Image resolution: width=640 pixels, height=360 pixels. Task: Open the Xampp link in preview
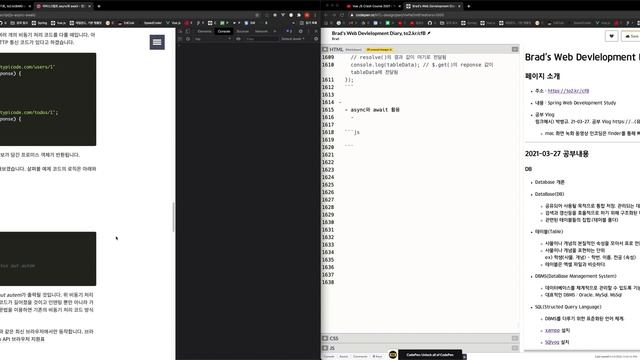tap(552, 331)
